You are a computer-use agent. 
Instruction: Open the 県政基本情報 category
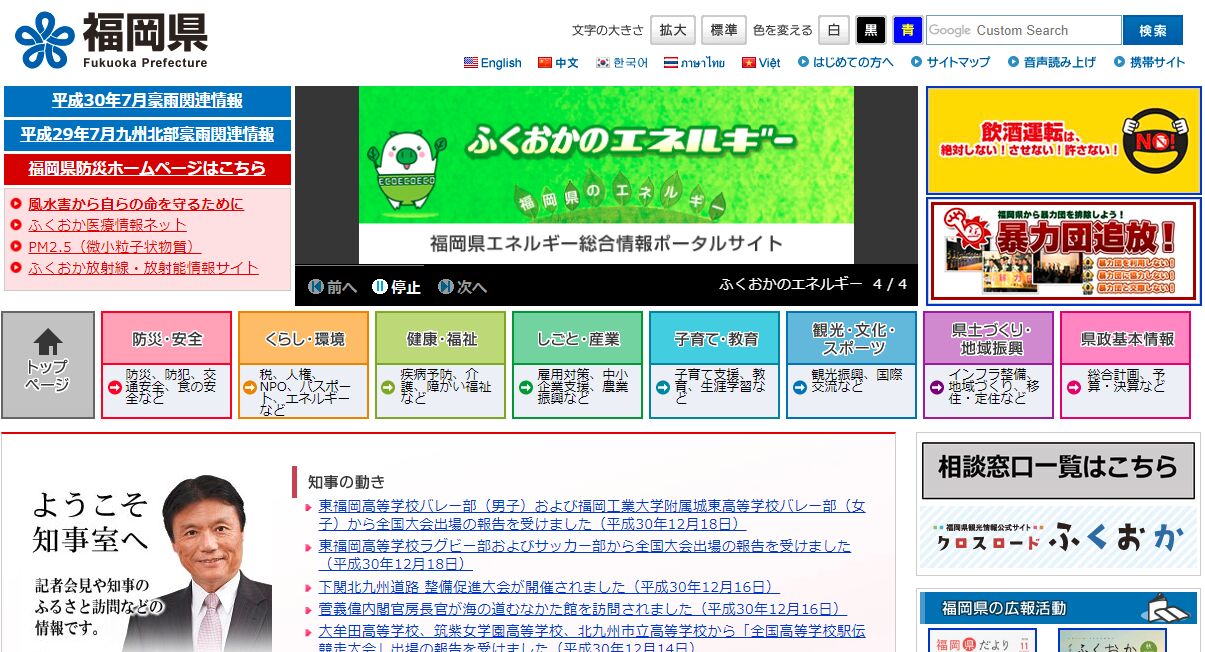click(1126, 339)
